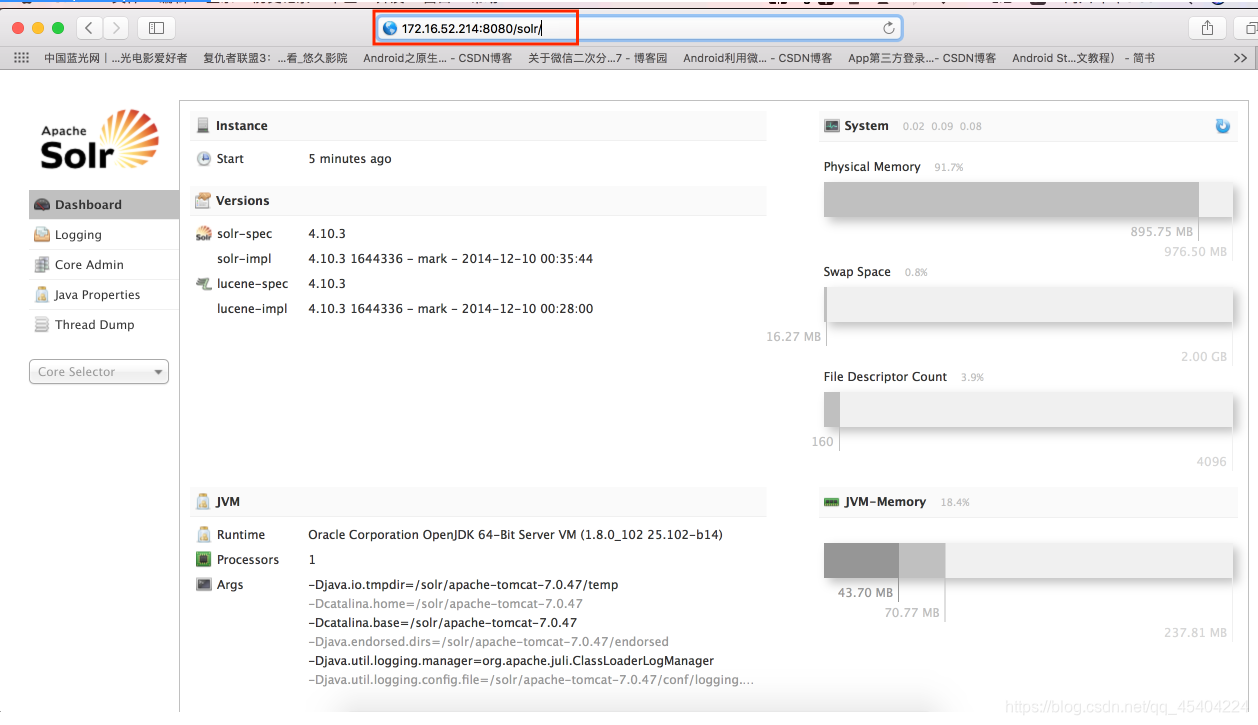The height and width of the screenshot is (725, 1258).
Task: Click the Apache Solr logo
Action: point(100,140)
